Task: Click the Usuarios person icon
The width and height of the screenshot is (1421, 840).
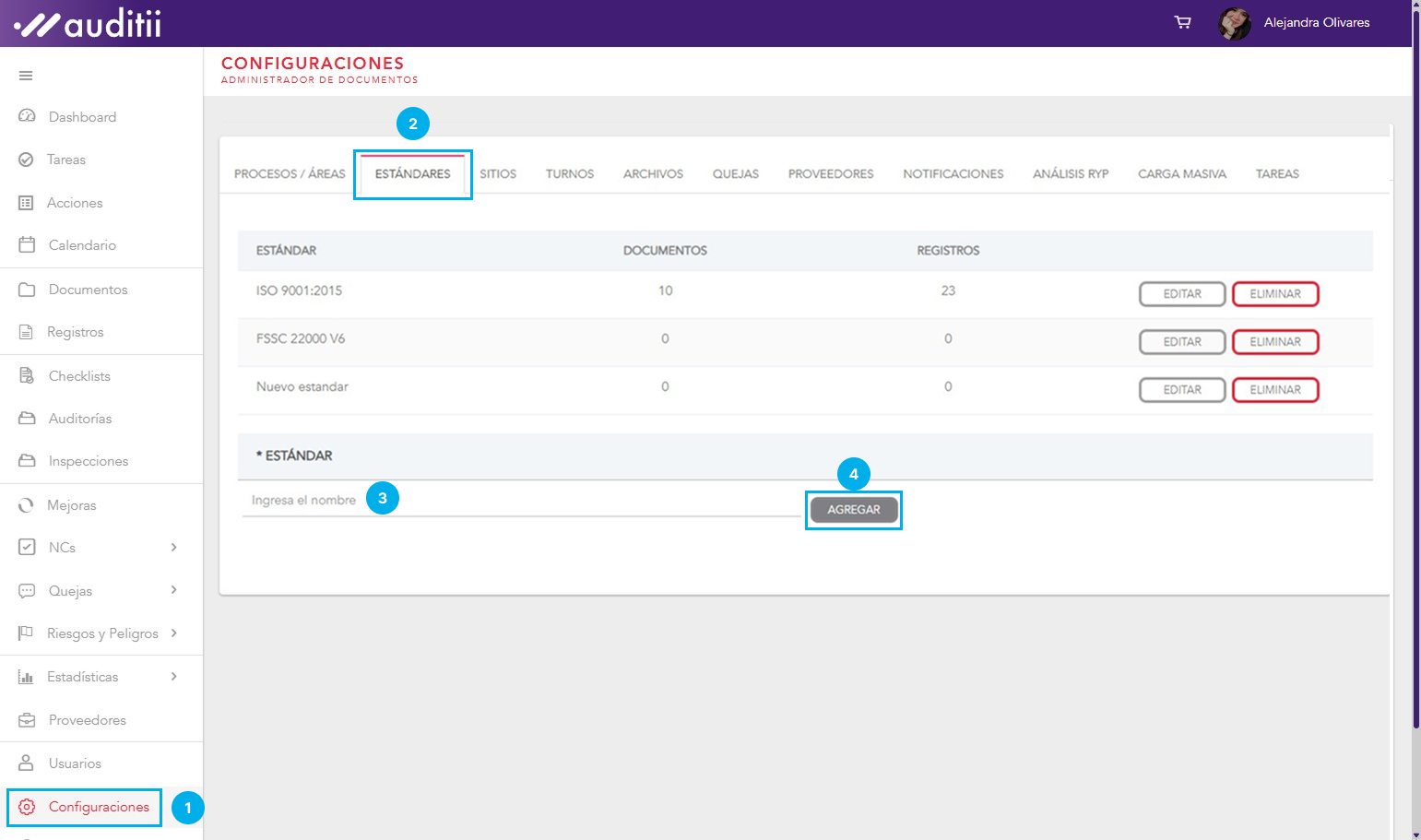Action: pyautogui.click(x=27, y=763)
